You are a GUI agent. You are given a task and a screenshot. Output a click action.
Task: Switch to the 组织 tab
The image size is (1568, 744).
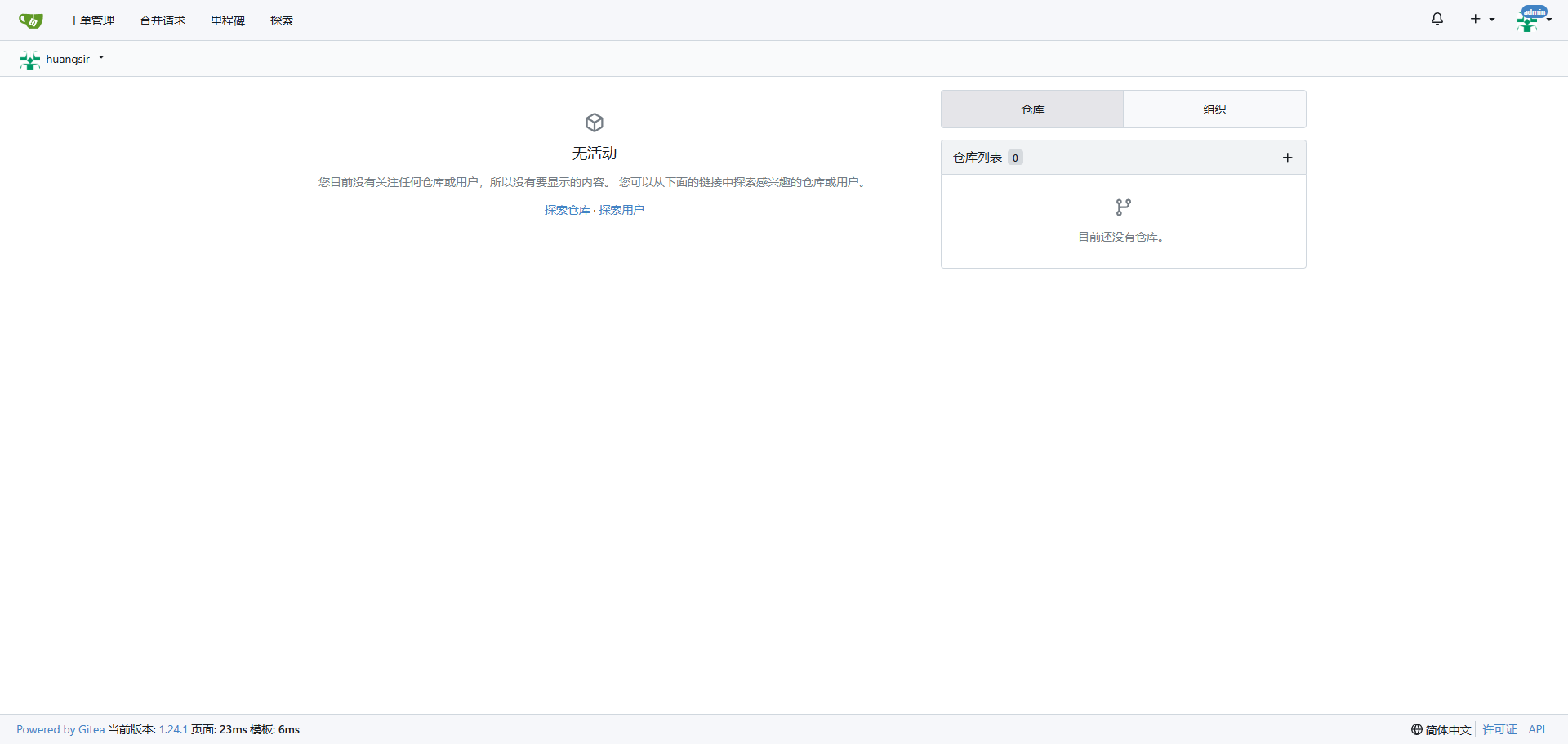[x=1214, y=109]
